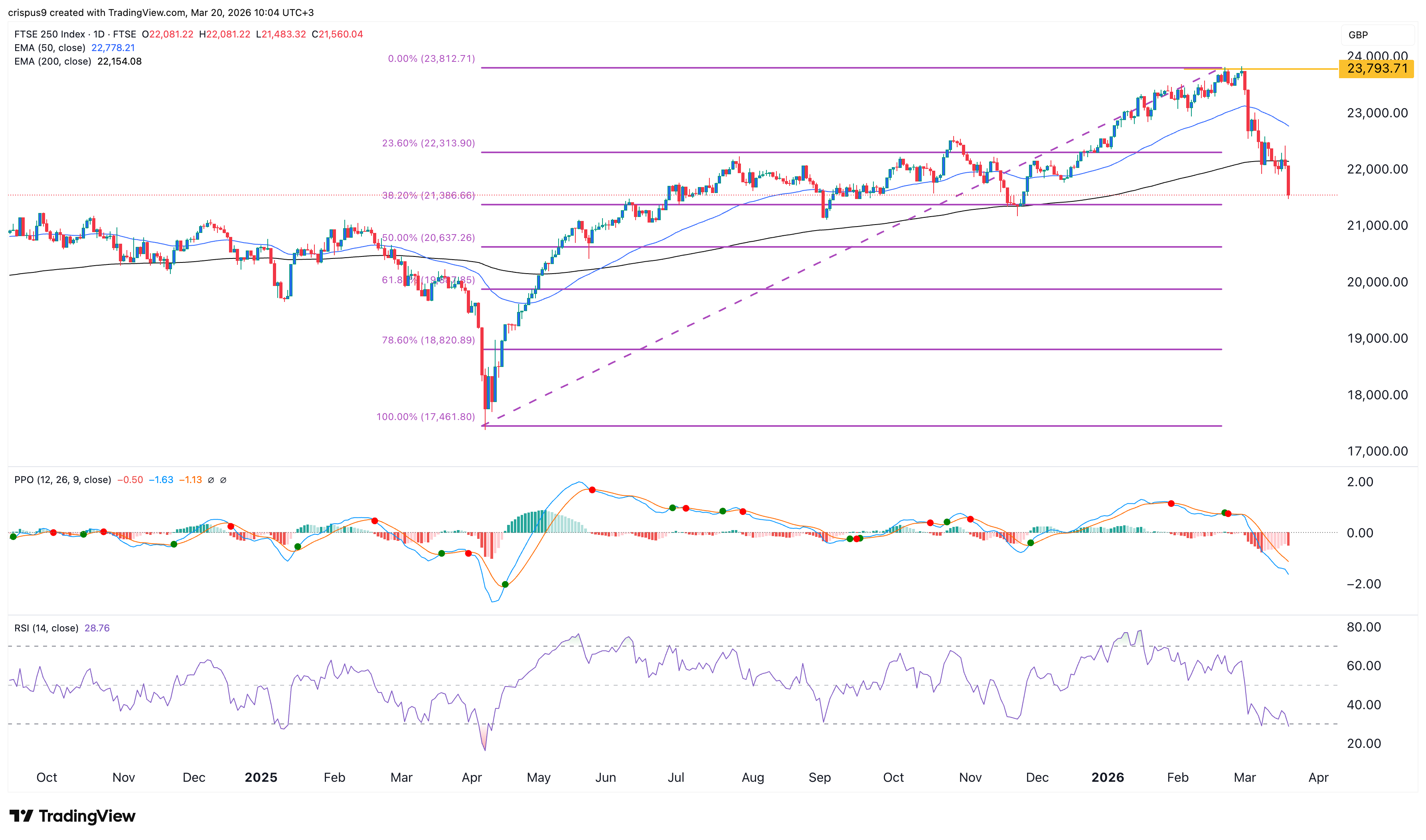Image resolution: width=1426 pixels, height=840 pixels.
Task: Click the first null symbol in PPO legend
Action: (x=211, y=480)
